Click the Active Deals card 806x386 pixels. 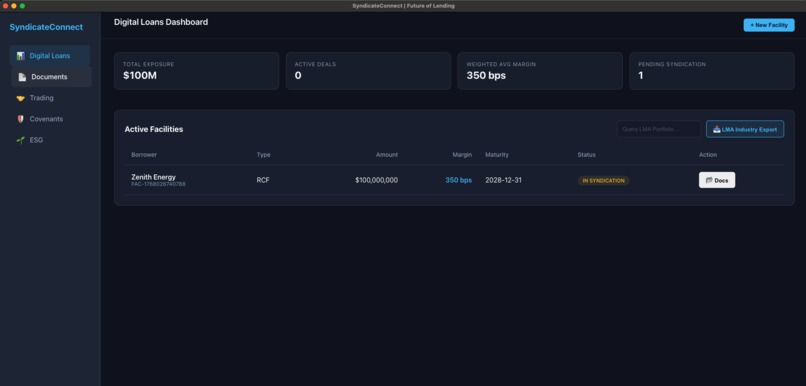point(368,71)
